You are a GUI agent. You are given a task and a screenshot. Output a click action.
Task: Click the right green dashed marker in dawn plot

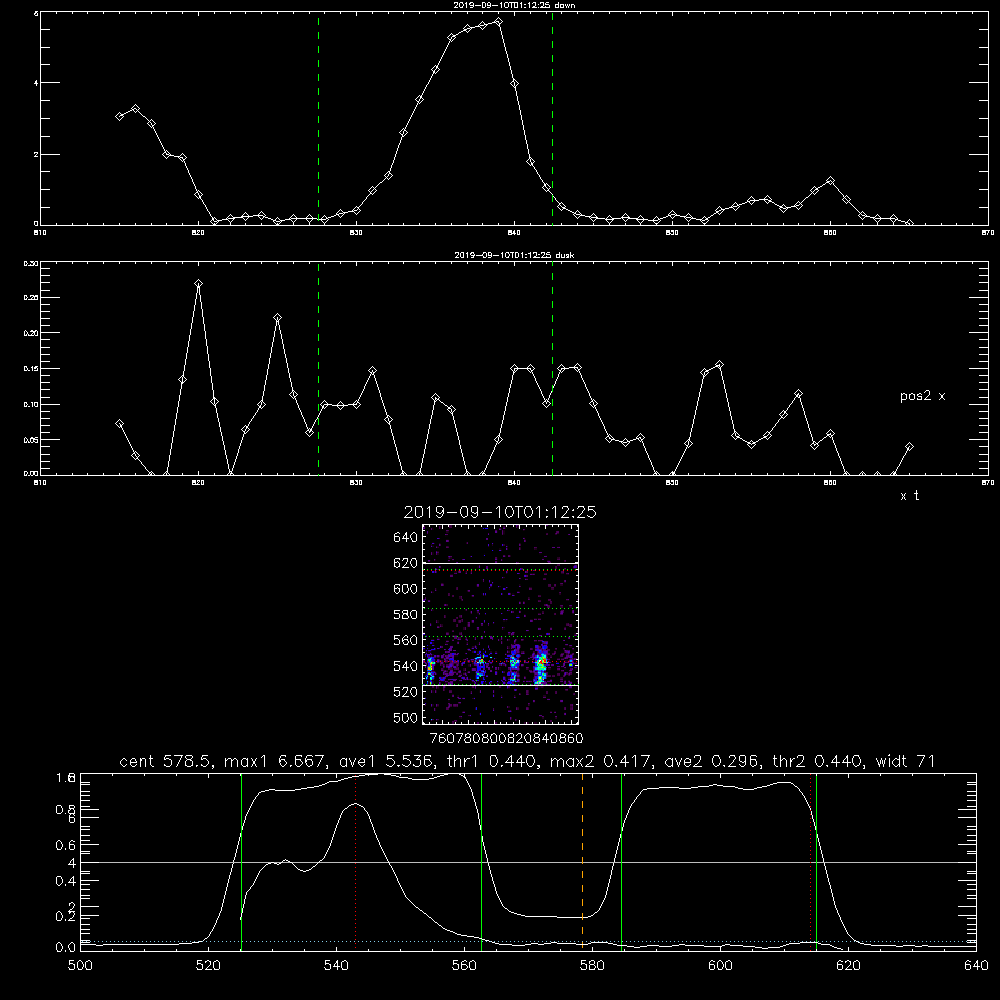click(x=552, y=119)
